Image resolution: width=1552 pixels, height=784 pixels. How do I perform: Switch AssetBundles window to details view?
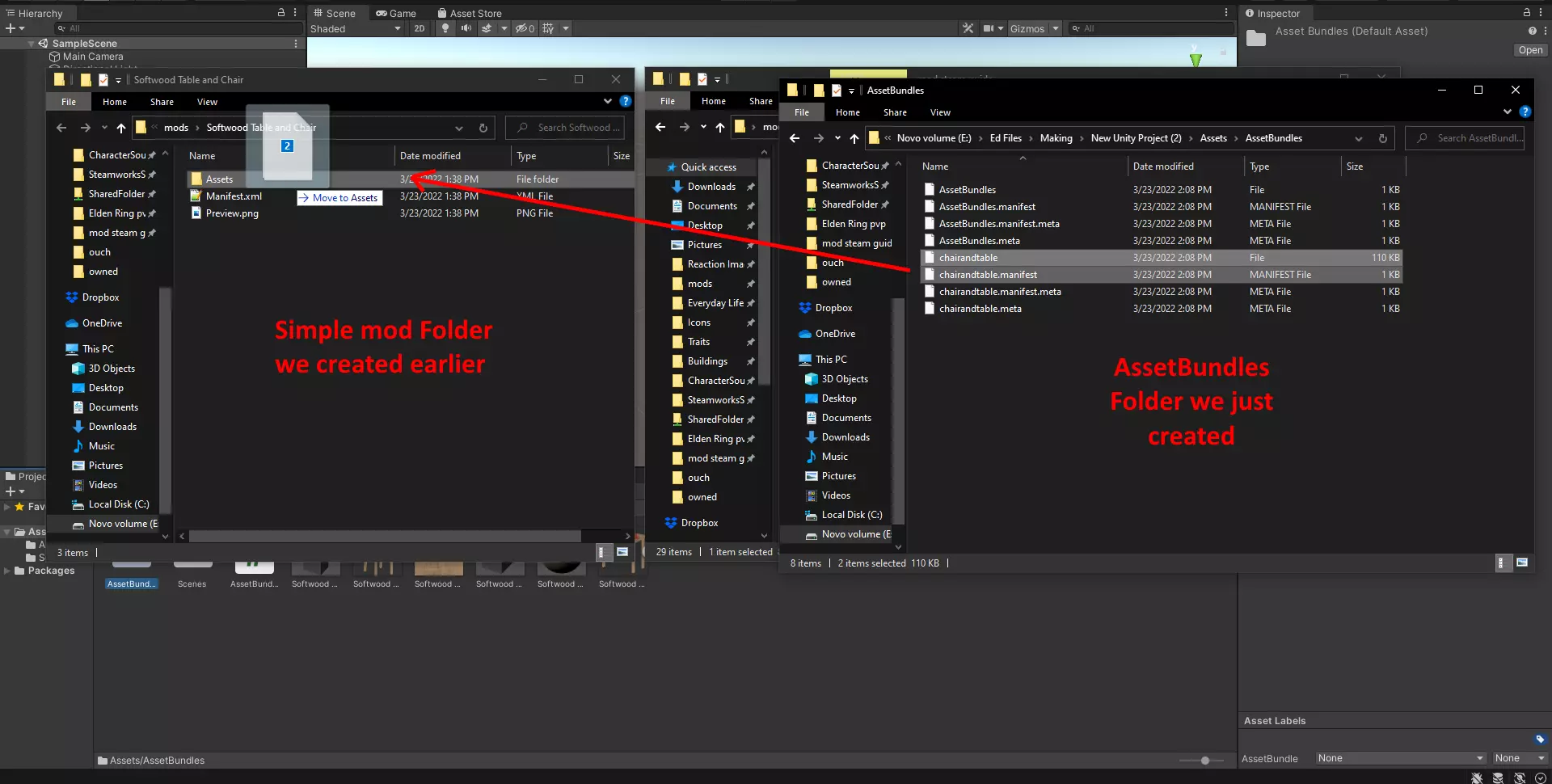1501,563
